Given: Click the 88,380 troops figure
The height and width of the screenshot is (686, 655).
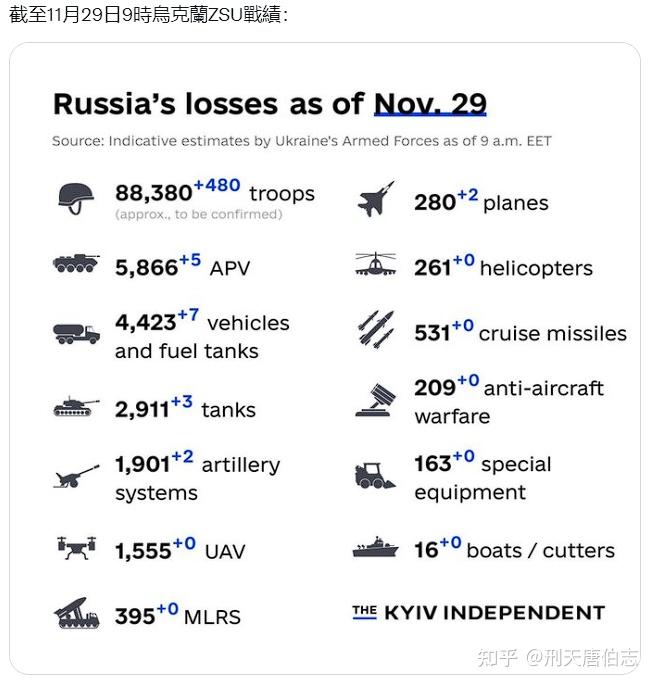Looking at the screenshot, I should [153, 193].
